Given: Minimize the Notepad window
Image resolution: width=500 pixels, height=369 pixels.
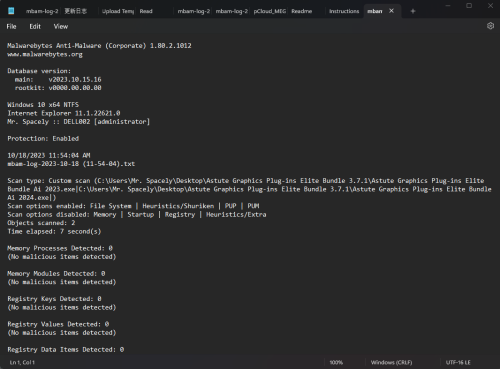Looking at the screenshot, I should pos(448,6).
